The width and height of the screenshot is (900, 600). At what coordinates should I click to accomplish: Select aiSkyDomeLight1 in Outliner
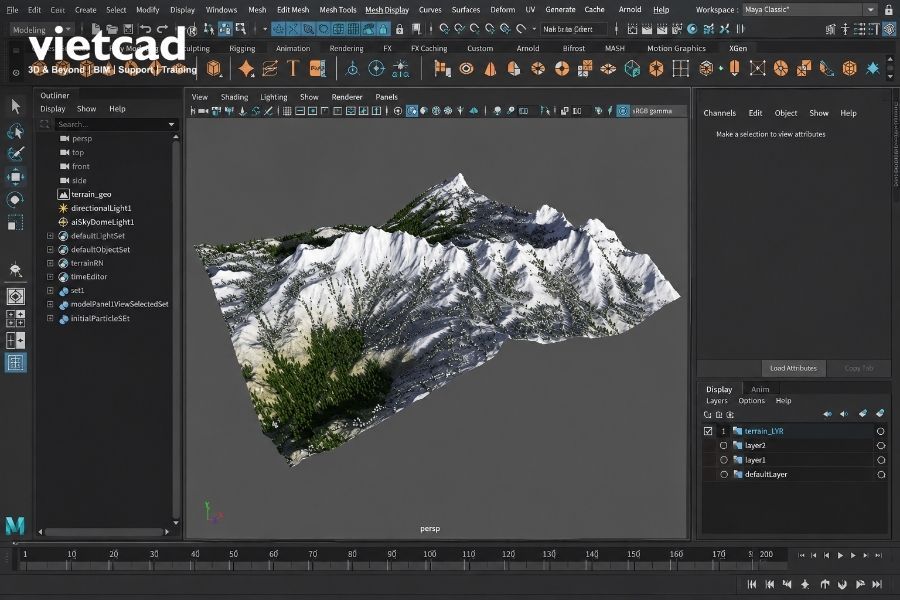click(x=102, y=222)
